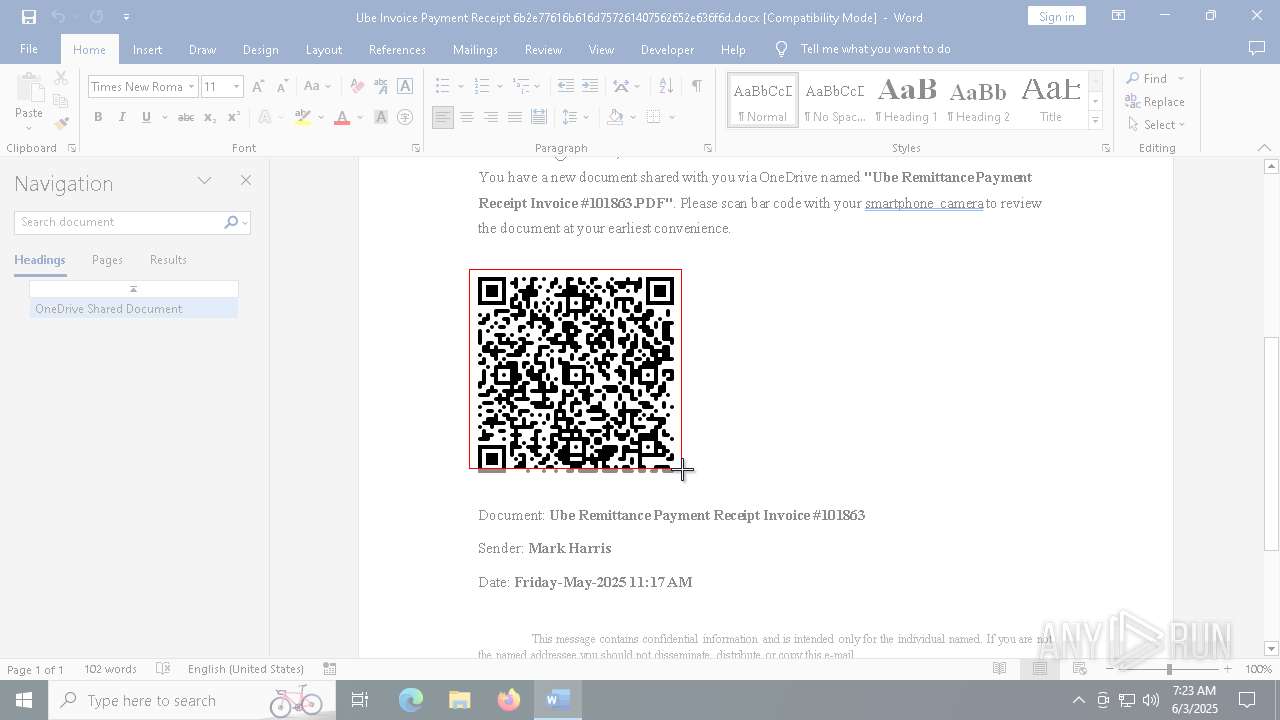Image resolution: width=1280 pixels, height=720 pixels.
Task: Switch to Pages in Navigation pane
Action: [107, 260]
